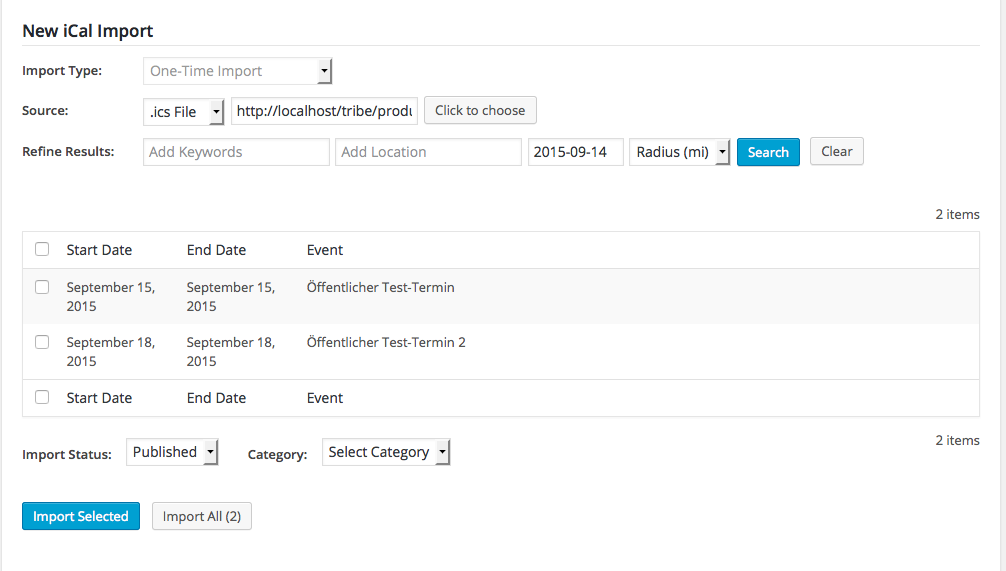Click the Import All (2) button
Screen dimensions: 1006x571
(201, 516)
